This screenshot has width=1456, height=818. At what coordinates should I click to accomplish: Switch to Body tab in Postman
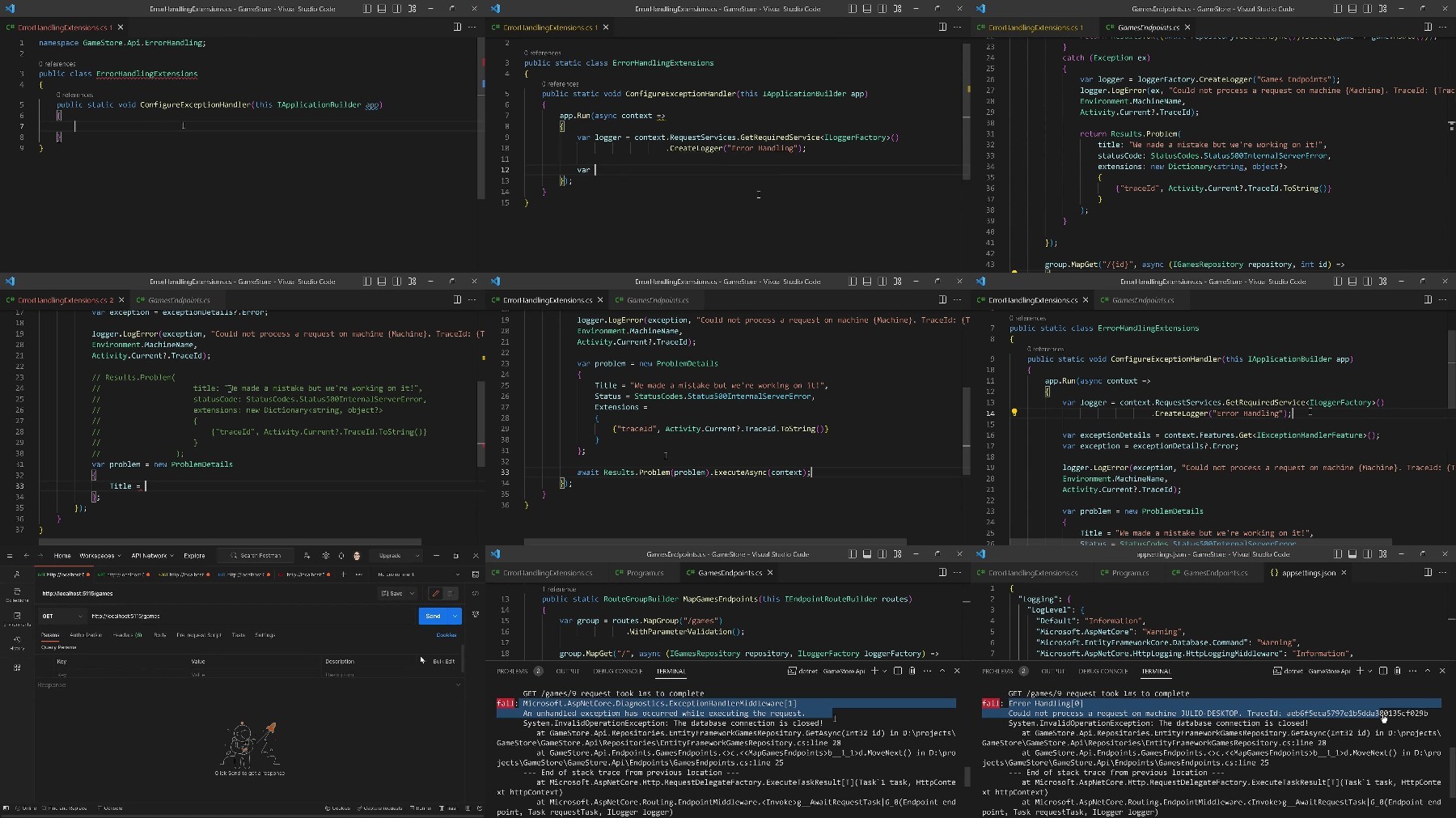160,635
